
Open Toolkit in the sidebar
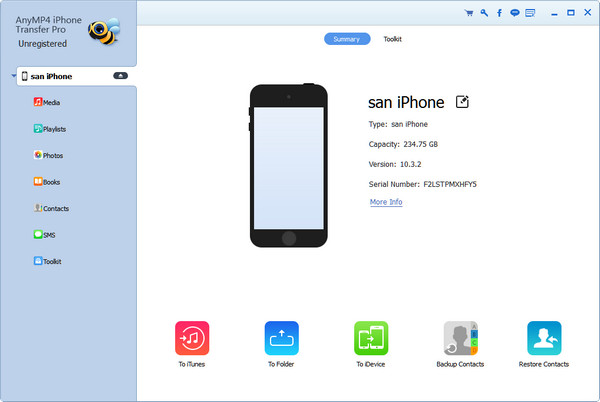click(47, 261)
